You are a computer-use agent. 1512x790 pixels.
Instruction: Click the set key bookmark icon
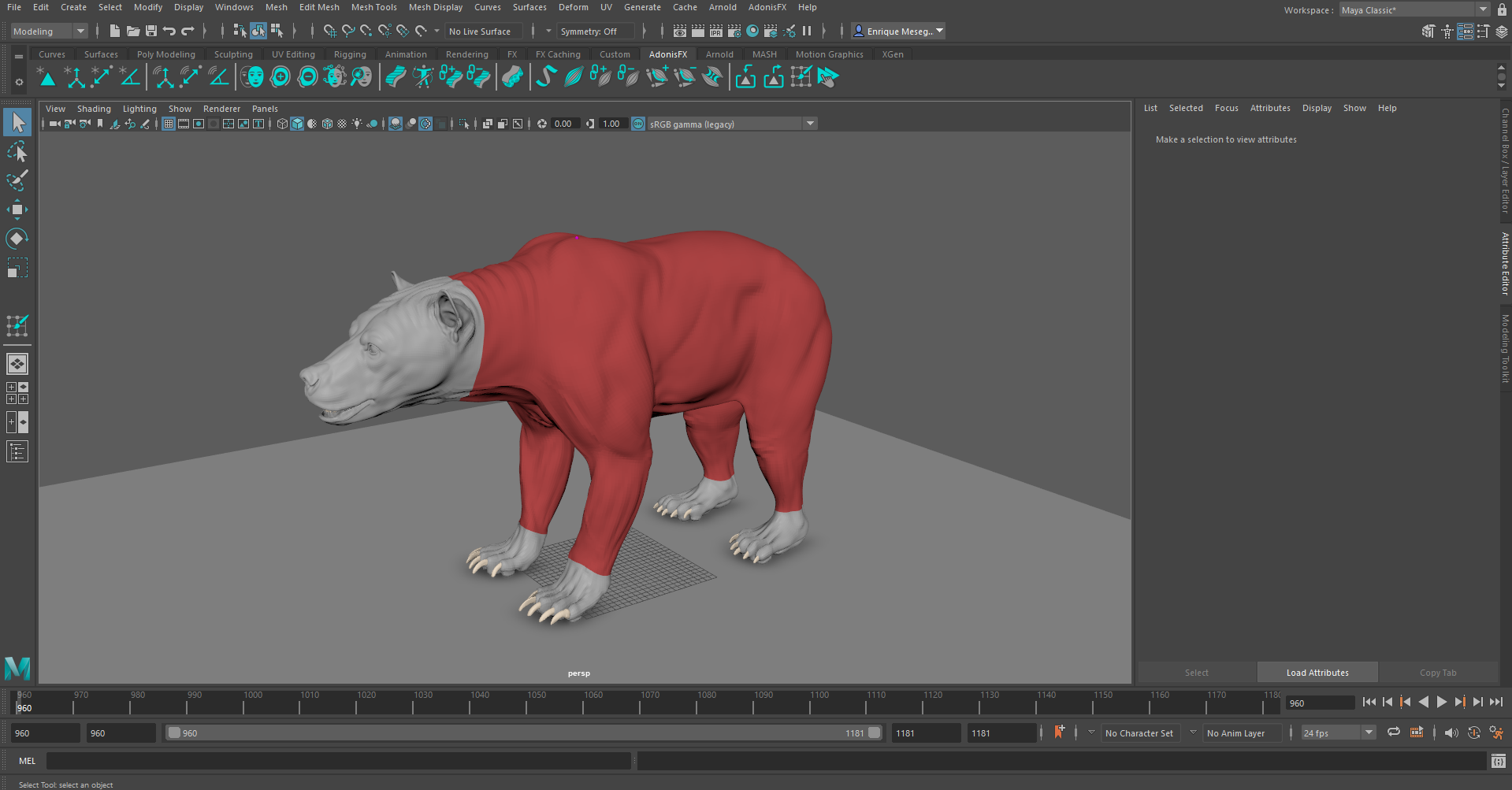[1059, 733]
